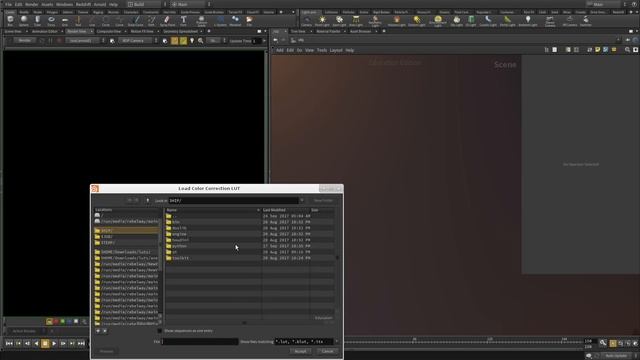Select the L-System shelf tool
640x360 pixels.
coord(220,21)
